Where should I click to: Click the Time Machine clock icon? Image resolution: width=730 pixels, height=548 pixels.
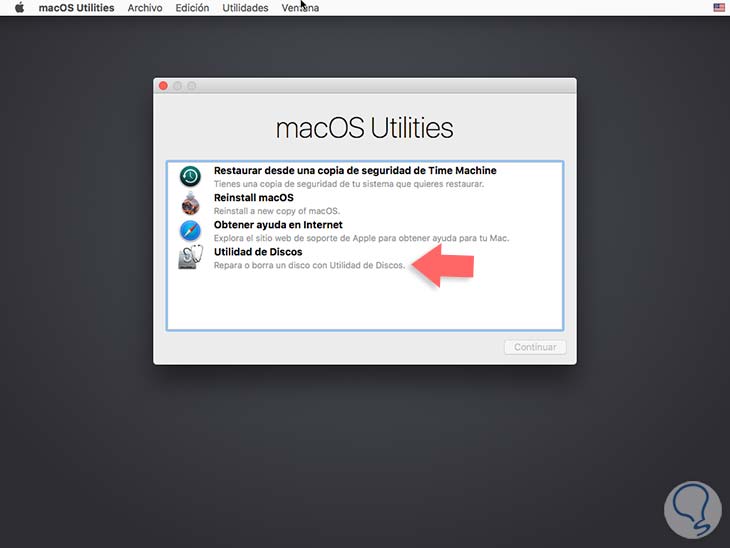tap(190, 176)
